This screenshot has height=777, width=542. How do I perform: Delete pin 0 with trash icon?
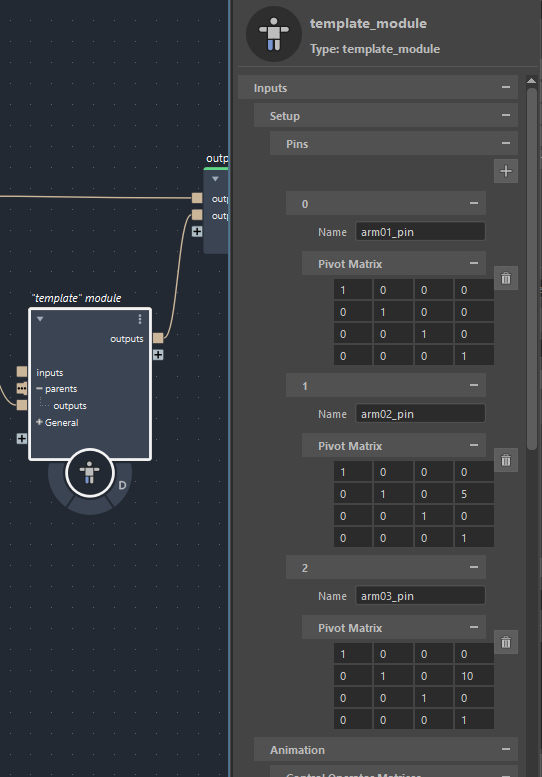pyautogui.click(x=505, y=278)
